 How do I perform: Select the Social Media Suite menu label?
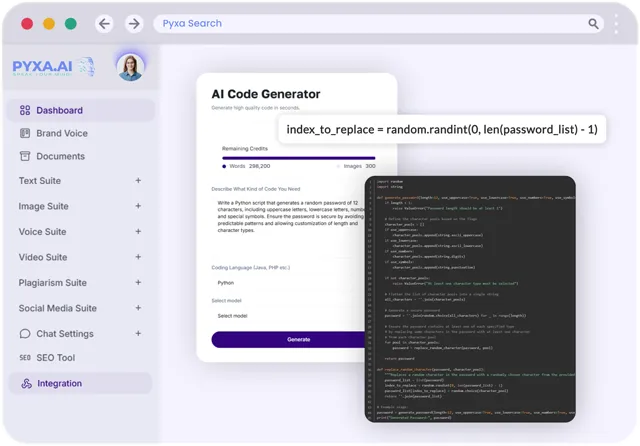pyautogui.click(x=58, y=308)
